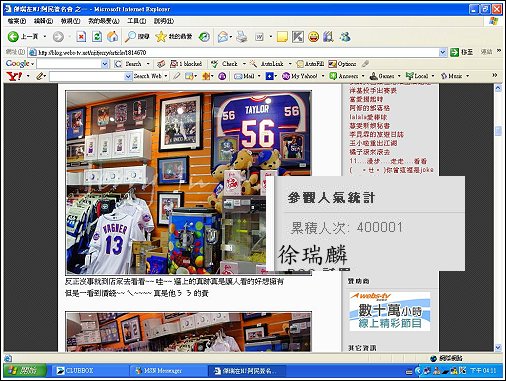This screenshot has width=506, height=381.
Task: Click the yellow smiley face icon
Action: pos(313,37)
